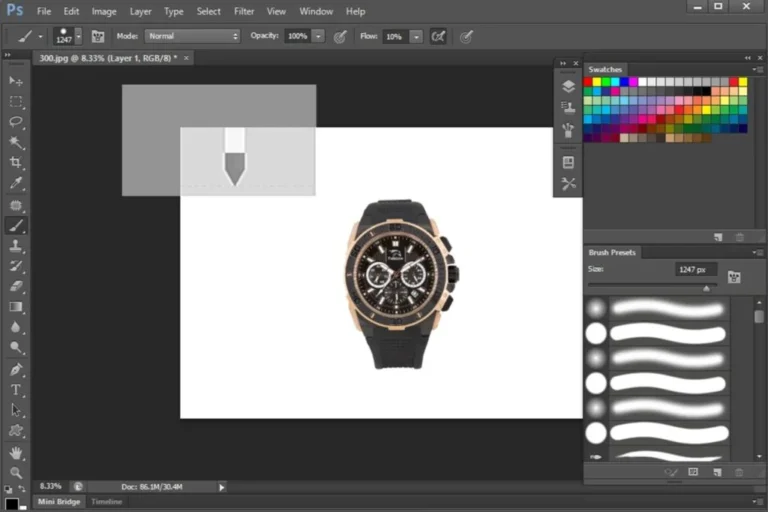Open the Help menu
768x512 pixels.
click(356, 11)
